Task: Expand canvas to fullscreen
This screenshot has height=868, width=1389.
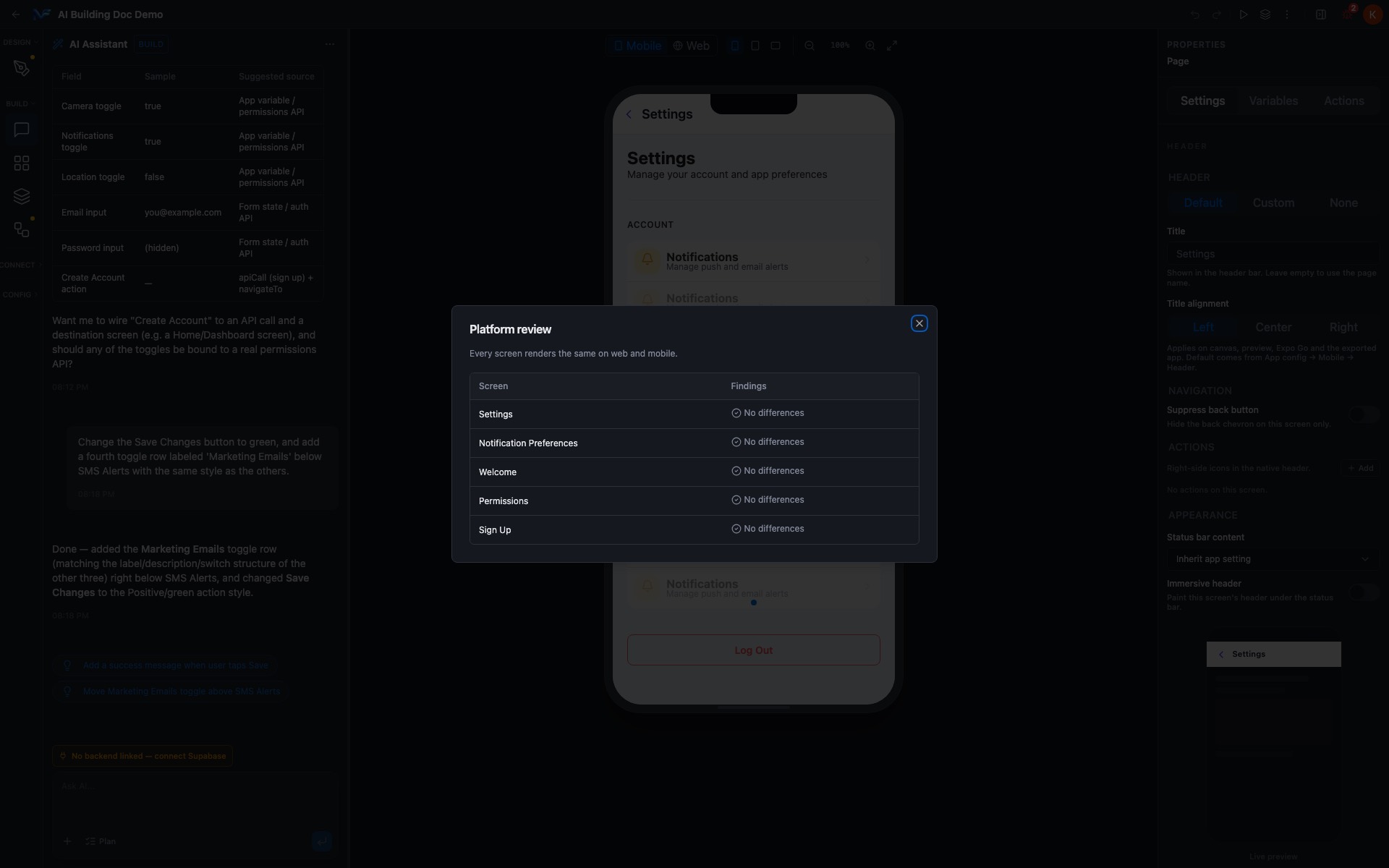Action: (x=892, y=46)
